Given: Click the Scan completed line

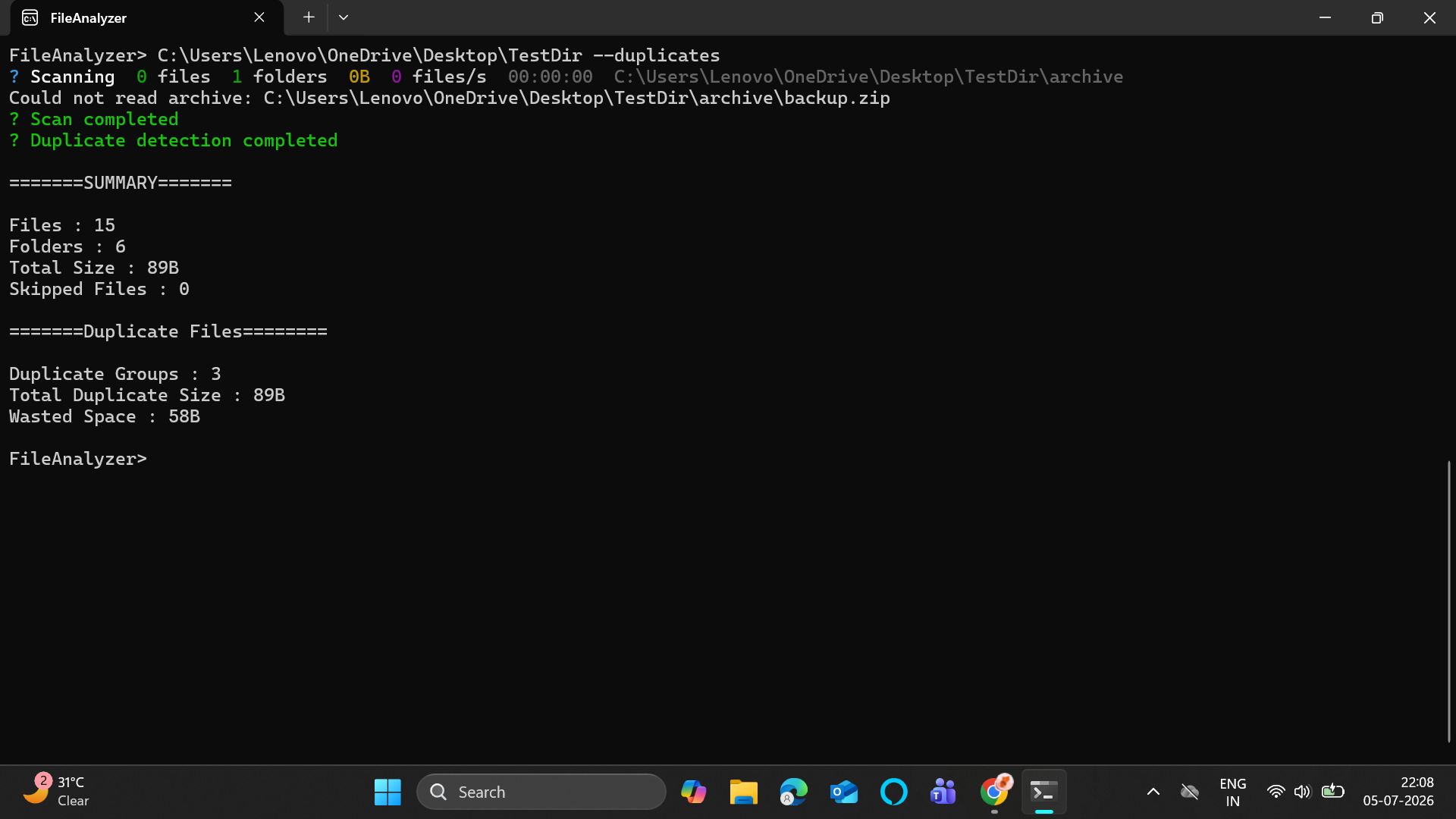Looking at the screenshot, I should 94,119.
